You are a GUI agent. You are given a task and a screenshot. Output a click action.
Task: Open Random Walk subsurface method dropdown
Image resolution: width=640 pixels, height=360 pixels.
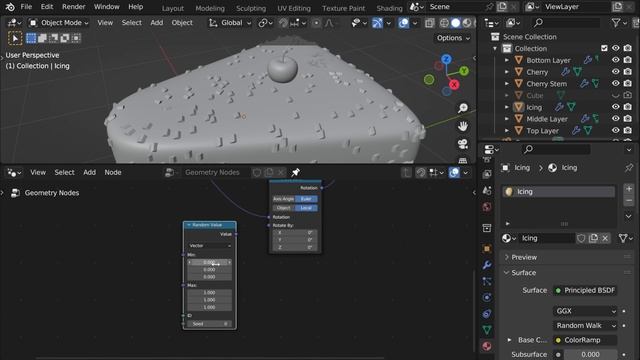click(x=585, y=325)
